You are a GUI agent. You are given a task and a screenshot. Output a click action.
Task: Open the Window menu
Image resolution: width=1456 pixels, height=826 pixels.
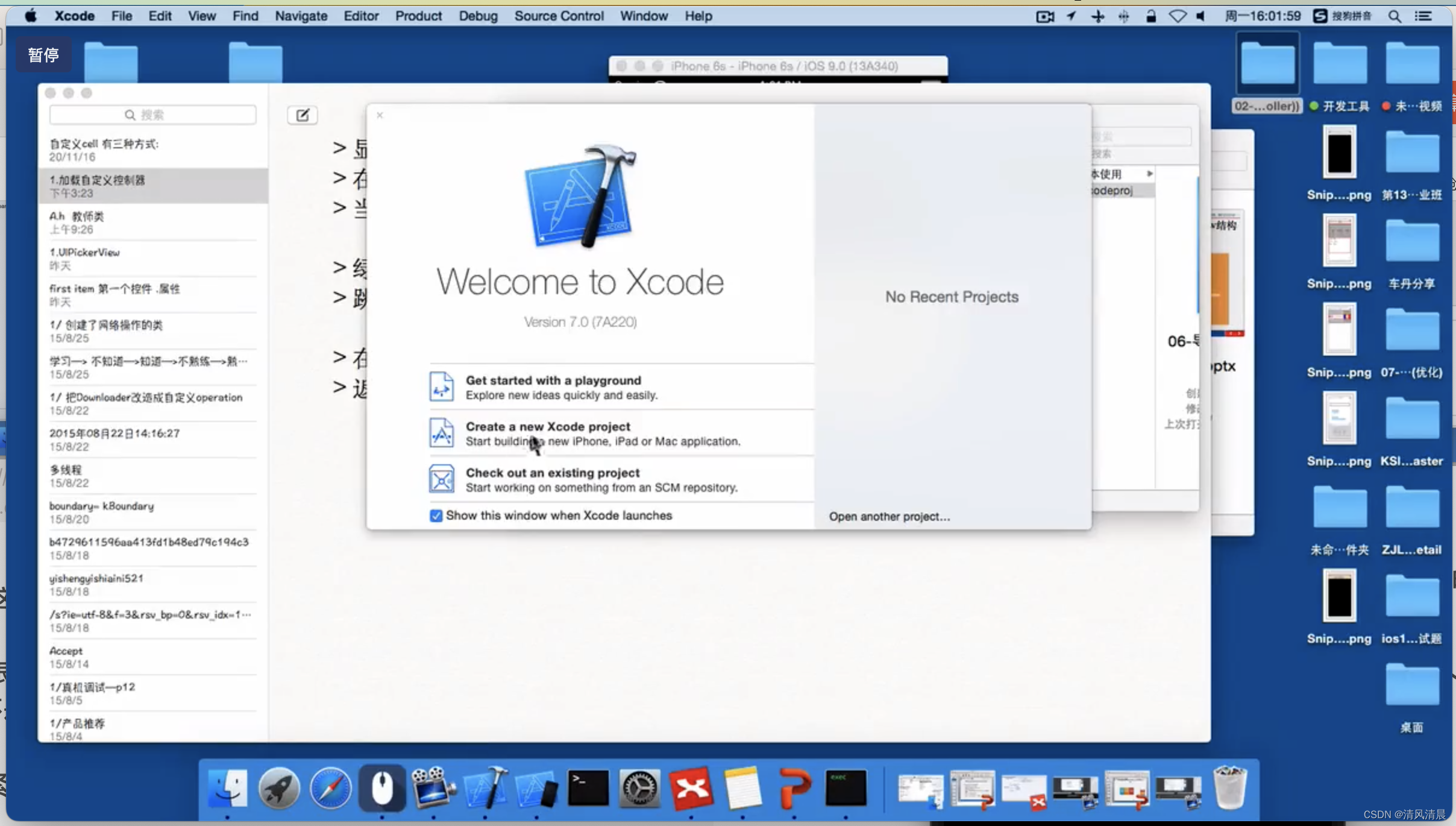[x=644, y=16]
